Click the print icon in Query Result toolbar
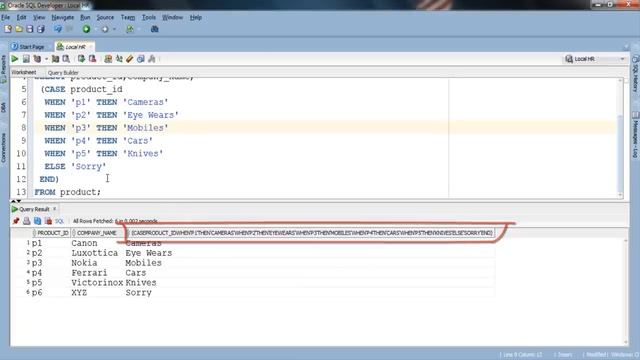The image size is (640, 360). 27,221
